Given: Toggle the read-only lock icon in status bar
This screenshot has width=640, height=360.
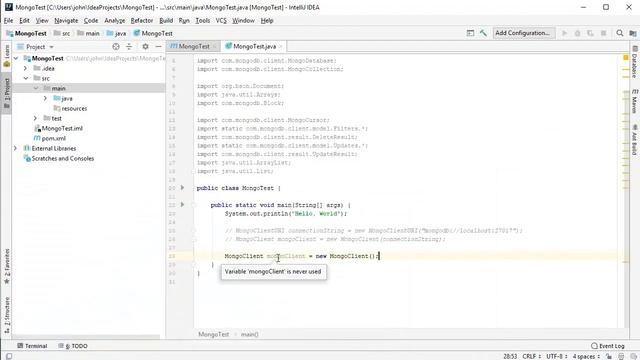Looking at the screenshot, I should pyautogui.click(x=609, y=356).
